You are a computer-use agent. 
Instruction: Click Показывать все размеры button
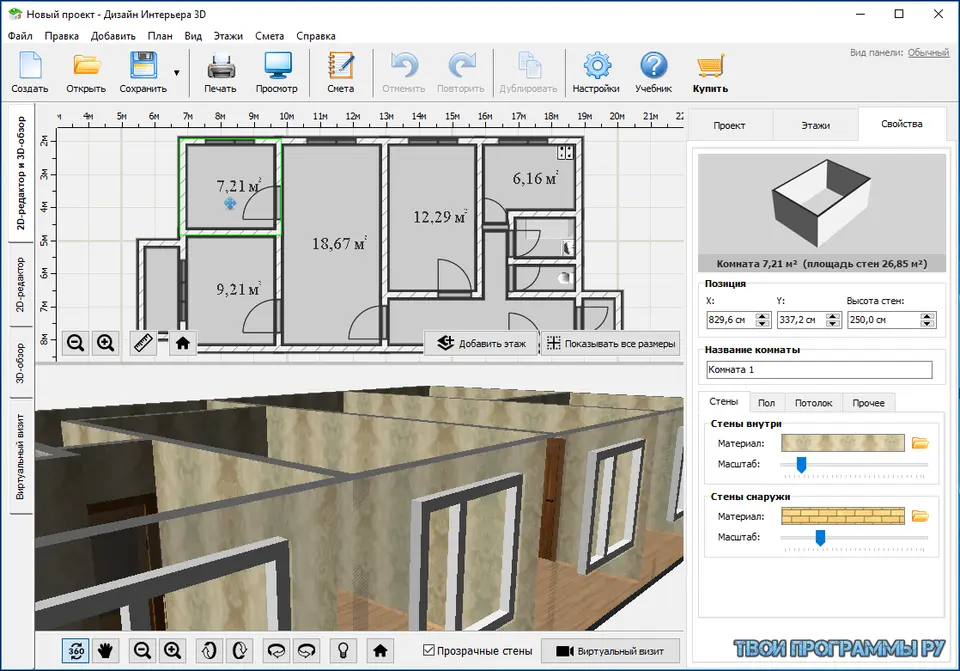[x=611, y=343]
